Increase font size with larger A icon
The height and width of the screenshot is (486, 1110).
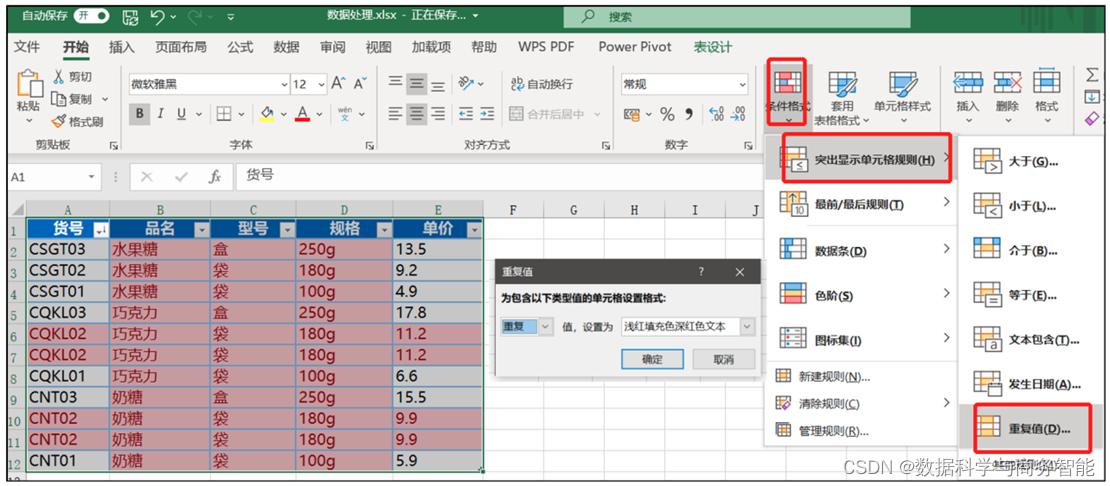point(338,83)
